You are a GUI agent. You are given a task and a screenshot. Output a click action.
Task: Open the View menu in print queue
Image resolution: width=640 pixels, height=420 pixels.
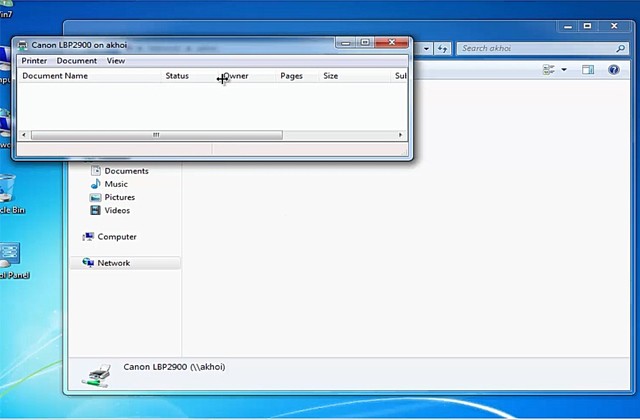116,61
